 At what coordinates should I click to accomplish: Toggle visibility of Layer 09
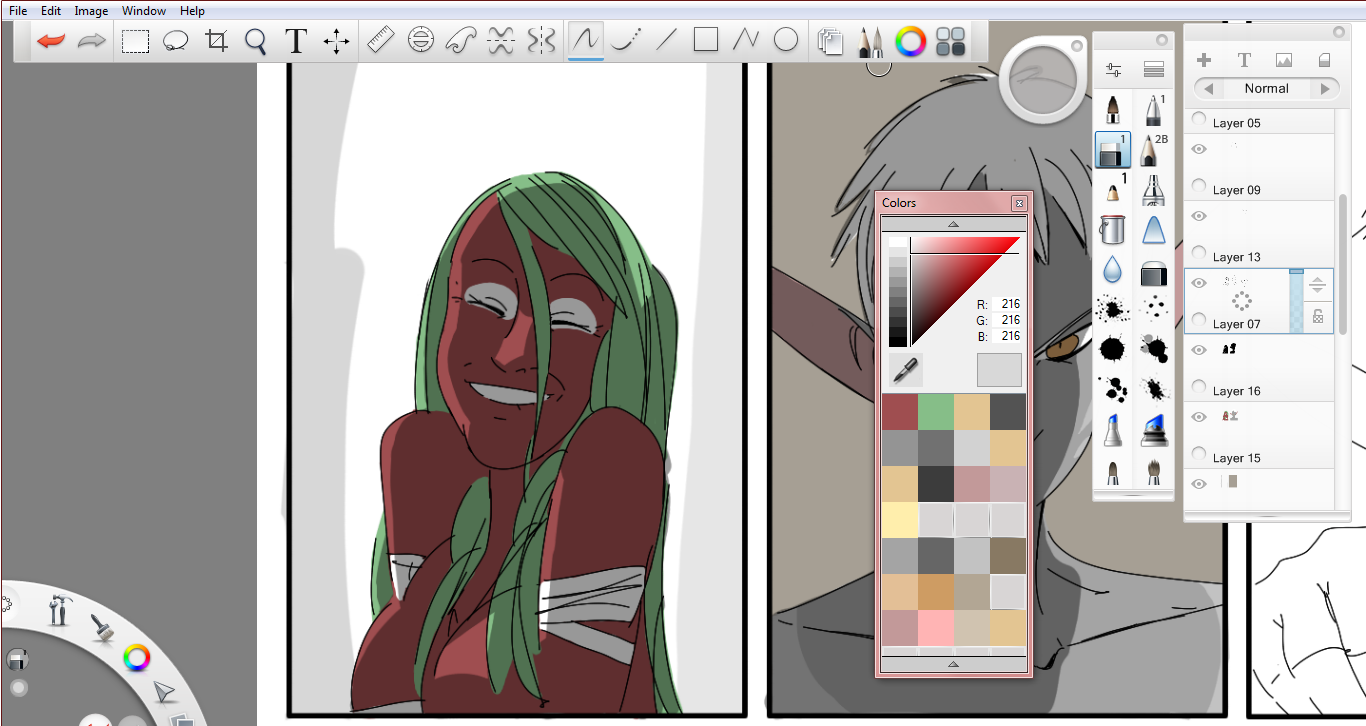[x=1199, y=149]
